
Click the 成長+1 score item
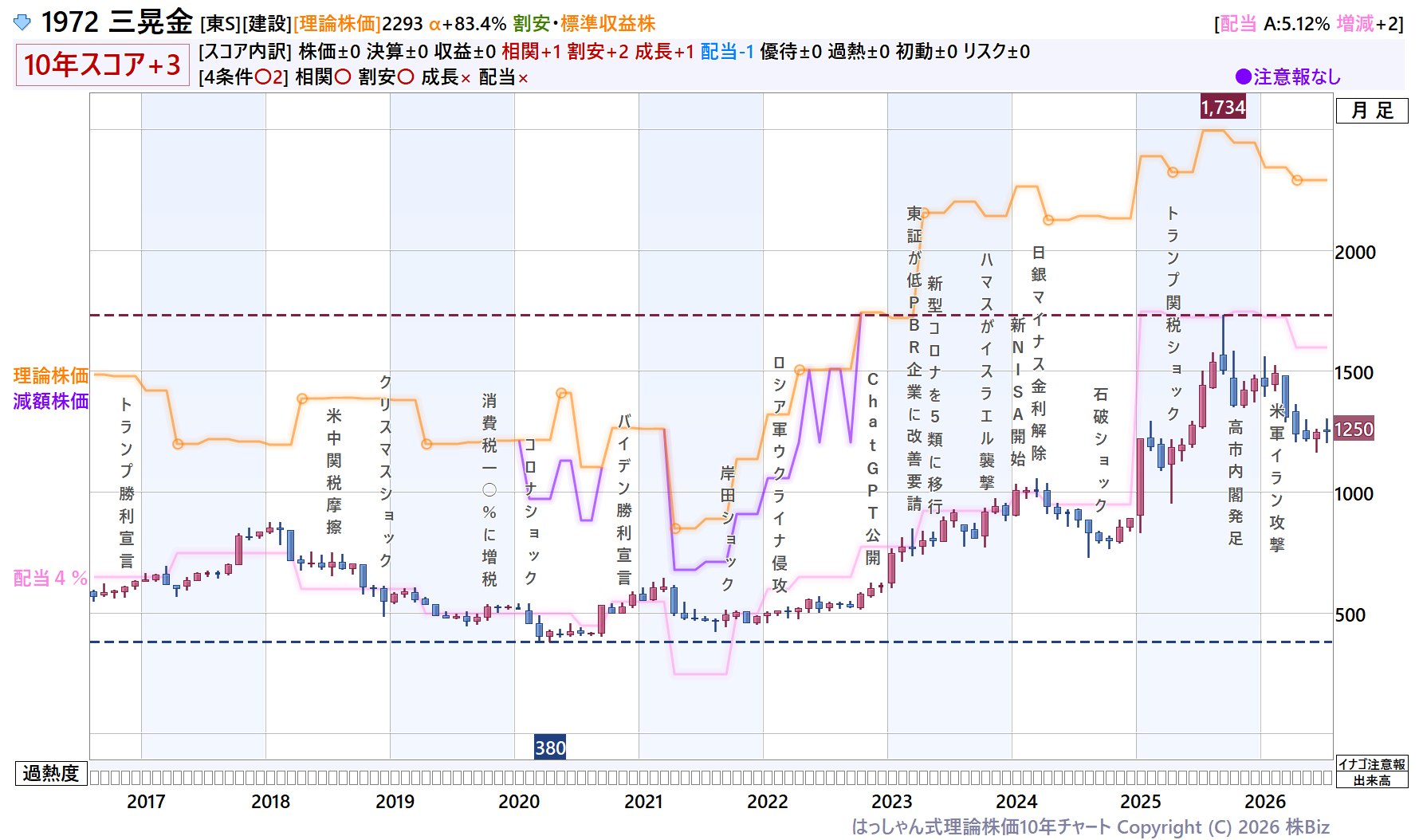665,52
